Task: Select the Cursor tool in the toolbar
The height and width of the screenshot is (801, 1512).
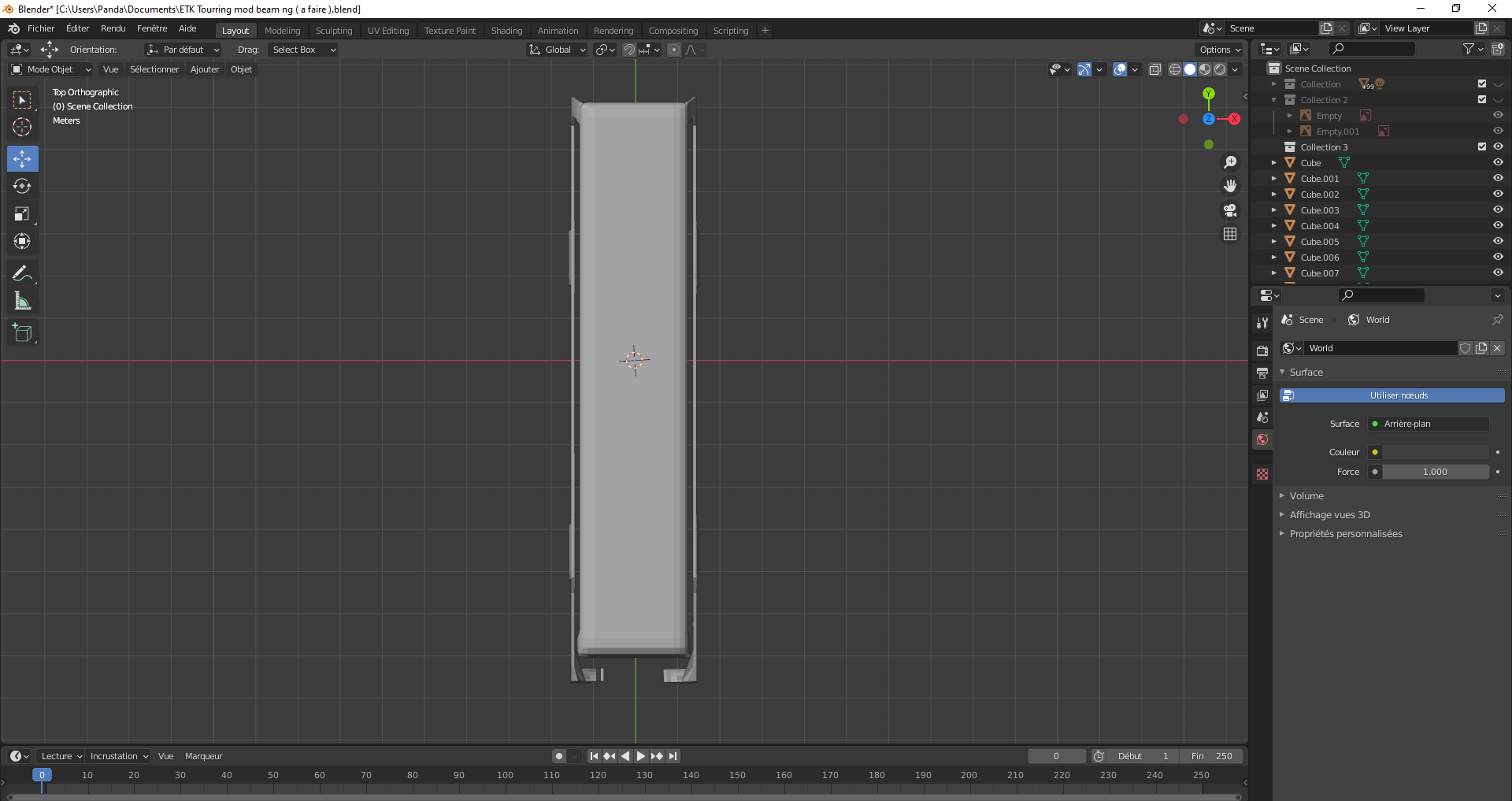Action: (x=22, y=128)
